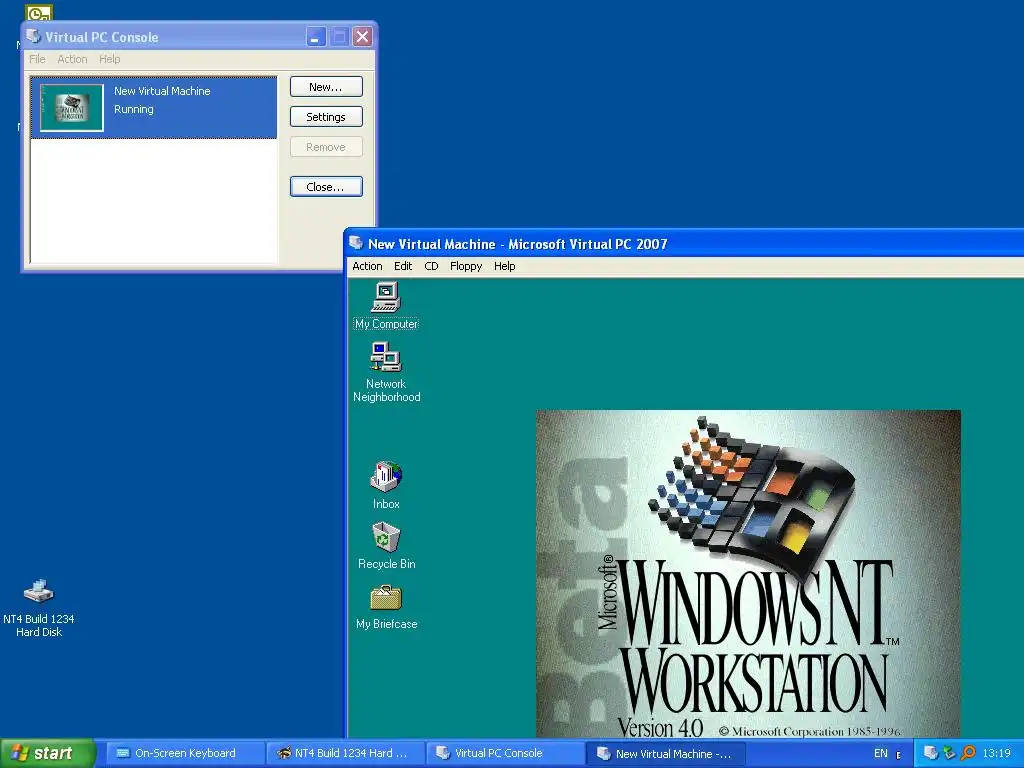Click the magnifier tray icon beside the clock
The image size is (1024, 768).
(x=968, y=753)
